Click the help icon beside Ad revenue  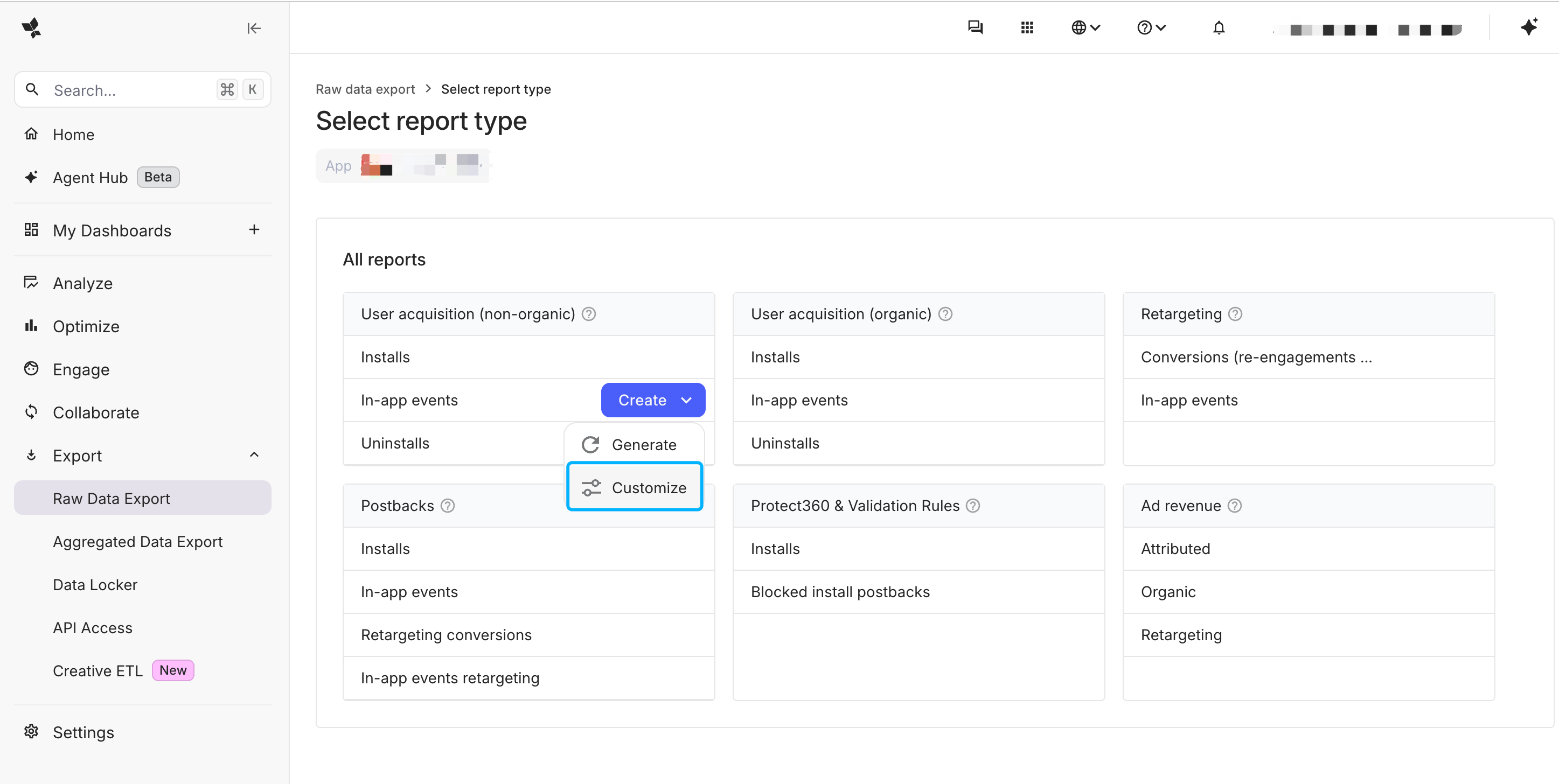(x=1235, y=506)
